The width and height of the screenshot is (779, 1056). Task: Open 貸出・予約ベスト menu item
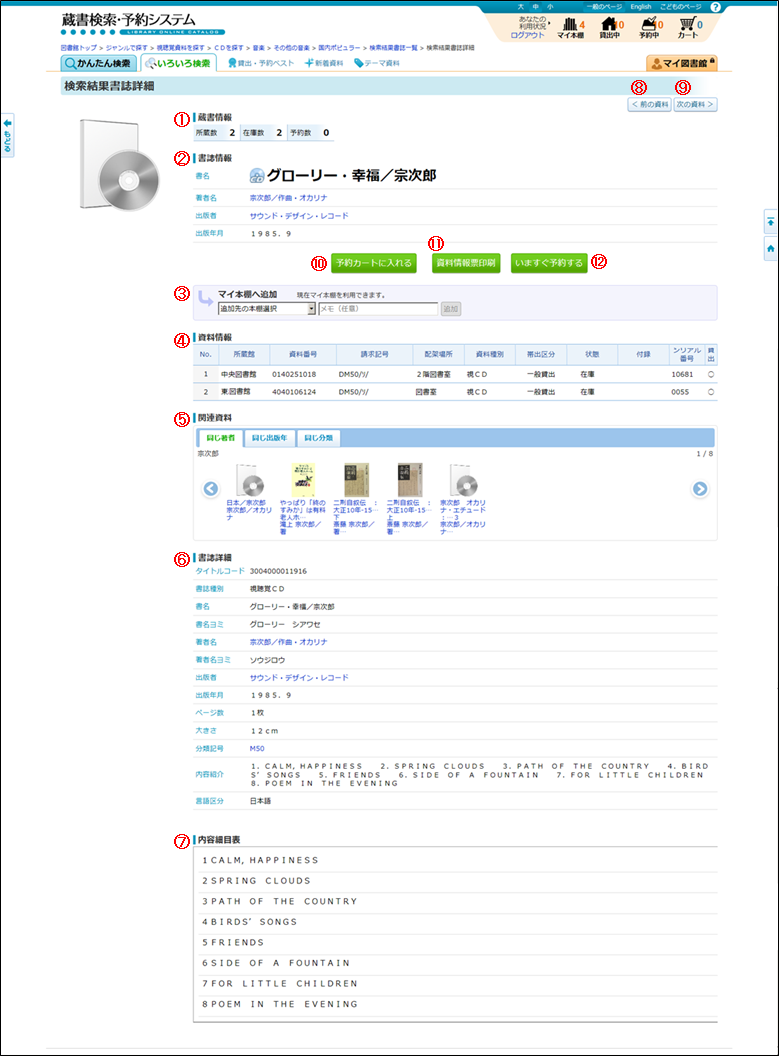pos(261,63)
